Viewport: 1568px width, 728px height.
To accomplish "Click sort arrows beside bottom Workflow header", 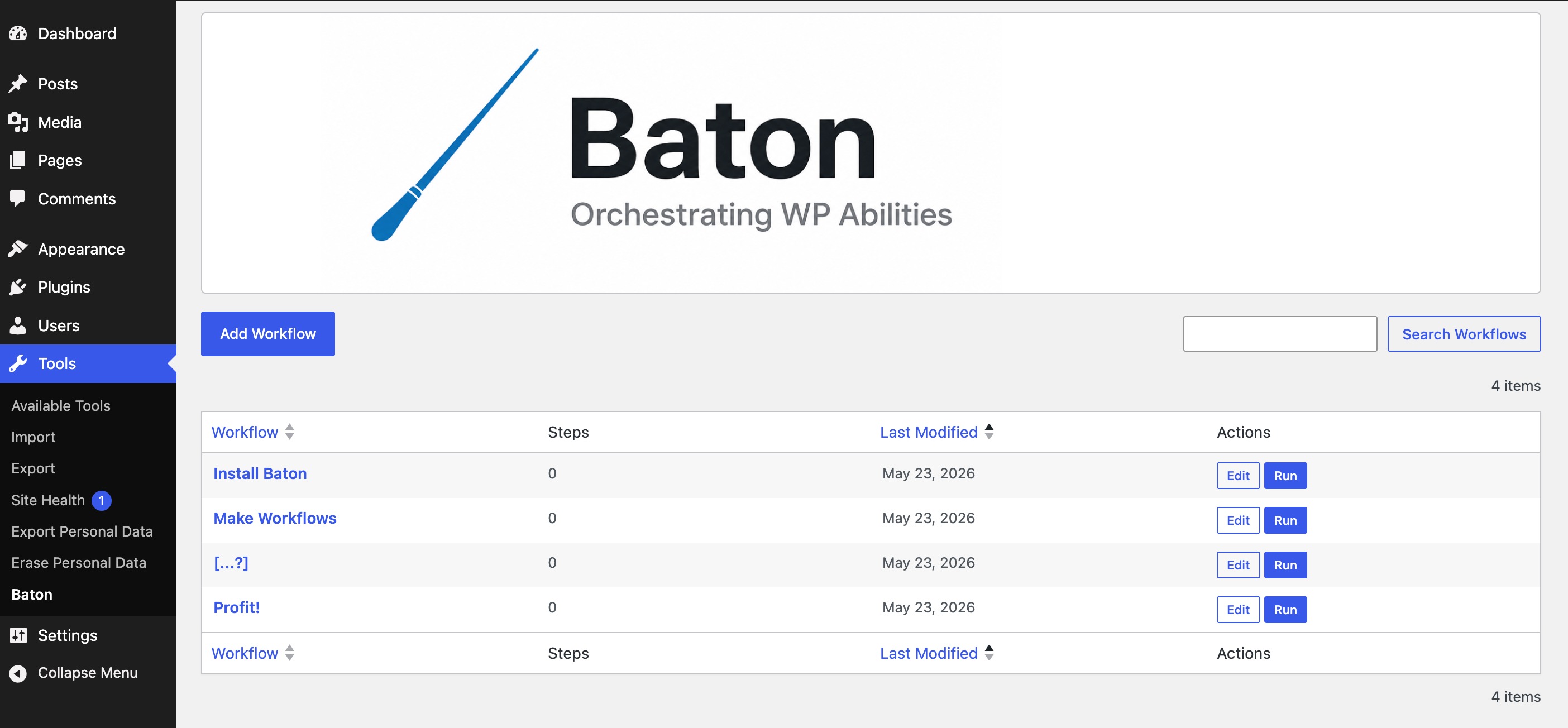I will (290, 653).
